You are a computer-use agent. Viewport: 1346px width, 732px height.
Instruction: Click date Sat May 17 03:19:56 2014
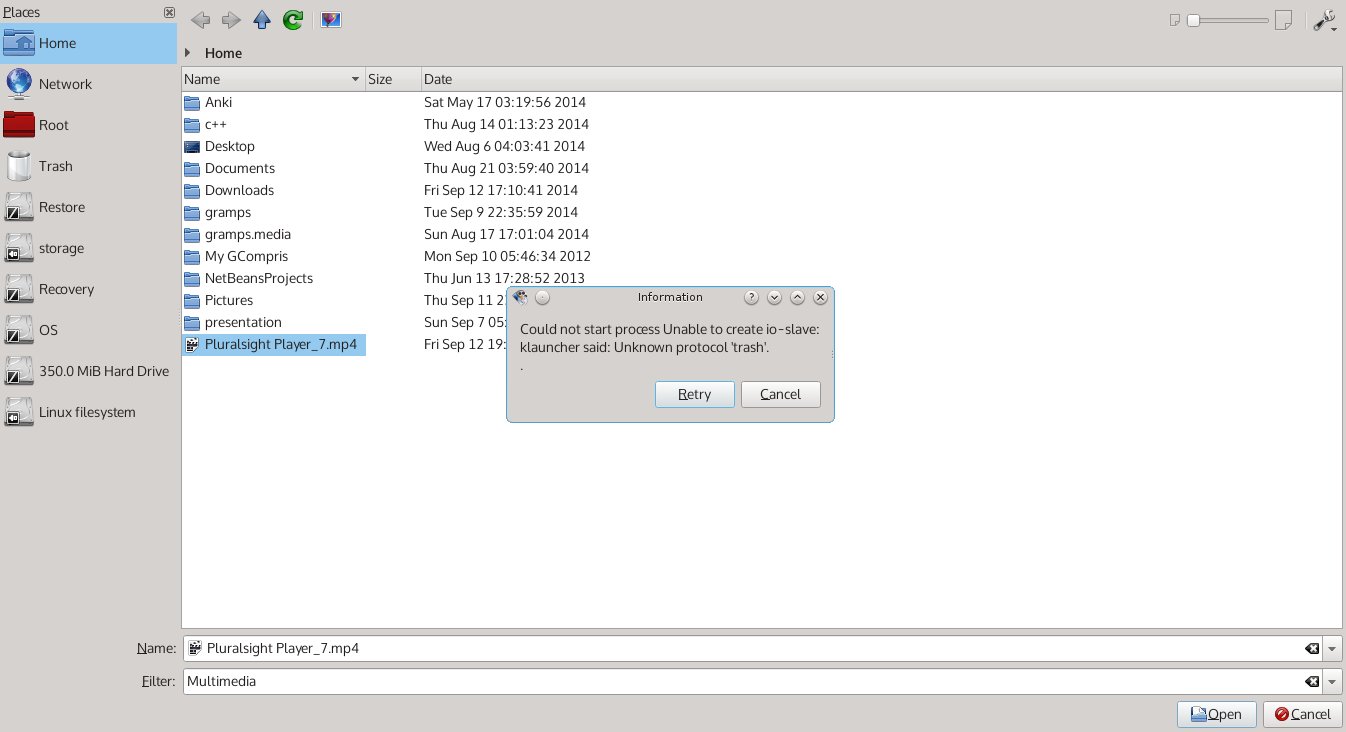tap(505, 102)
